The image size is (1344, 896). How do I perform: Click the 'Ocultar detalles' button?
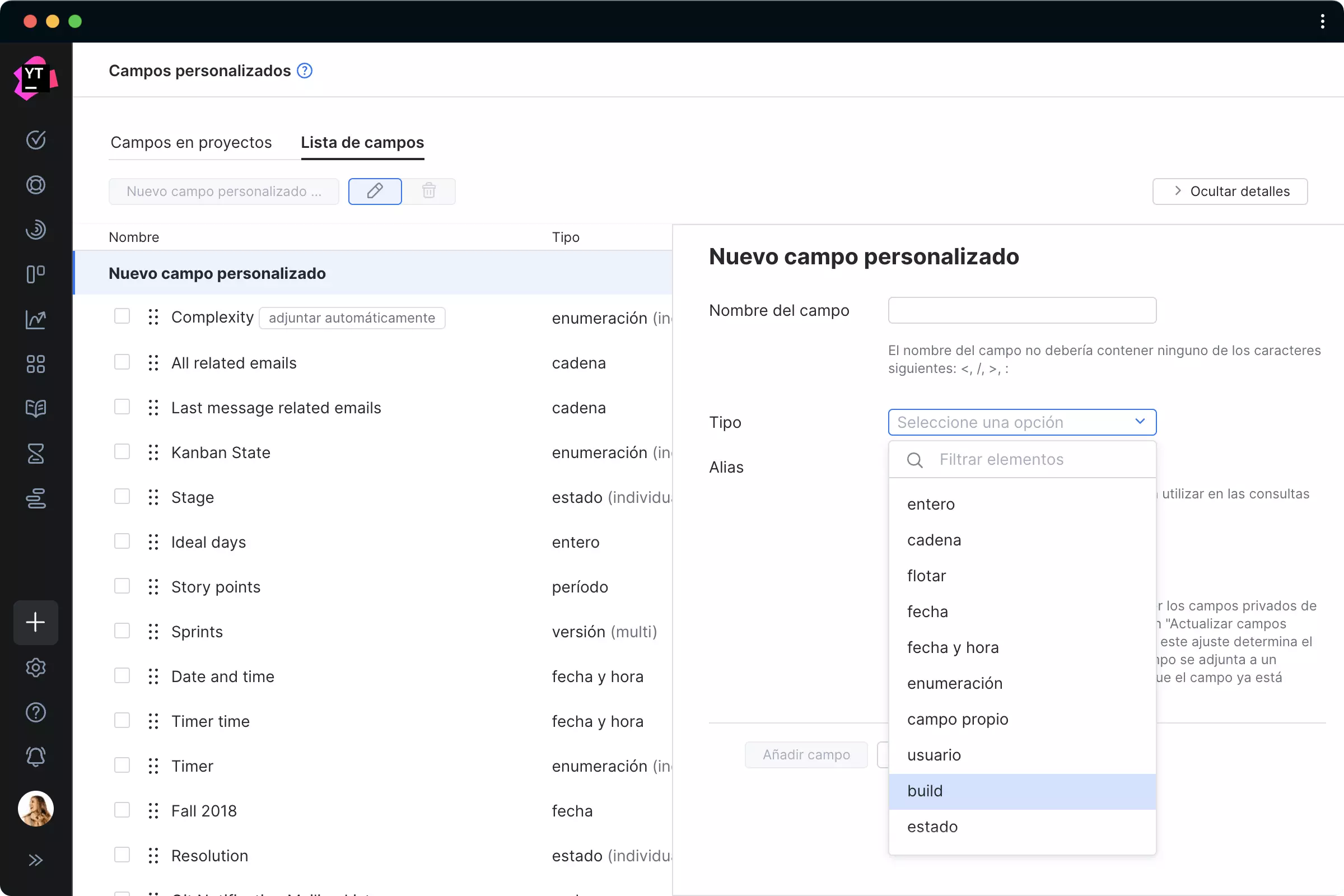point(1230,192)
